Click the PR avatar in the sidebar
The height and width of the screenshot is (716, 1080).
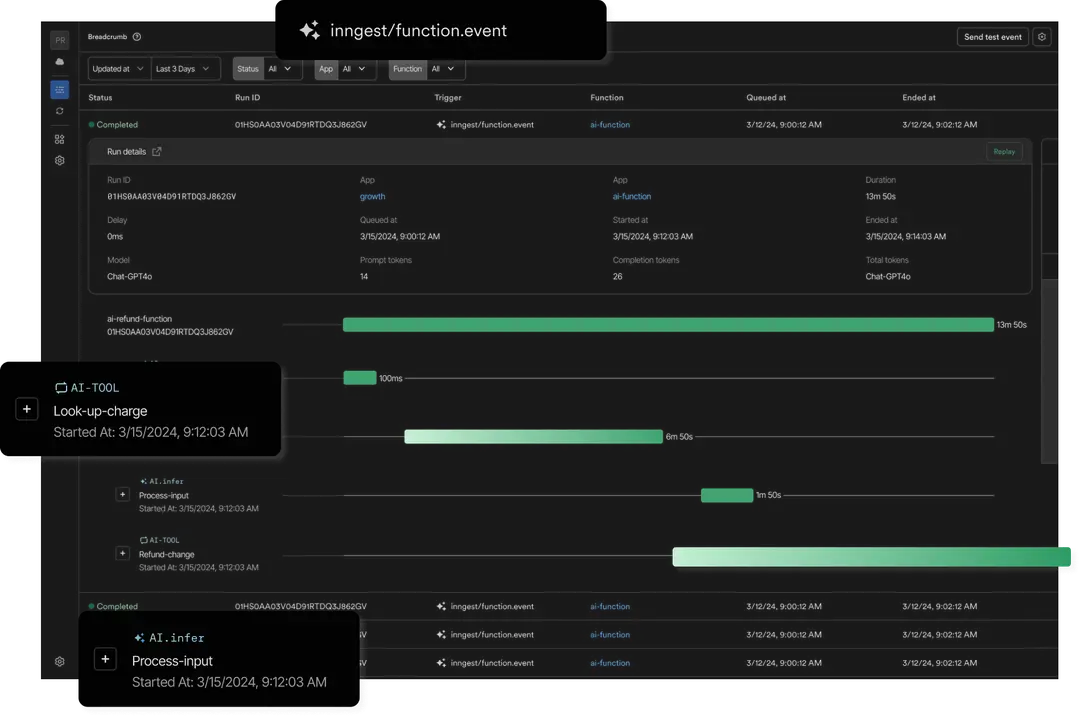click(x=60, y=40)
